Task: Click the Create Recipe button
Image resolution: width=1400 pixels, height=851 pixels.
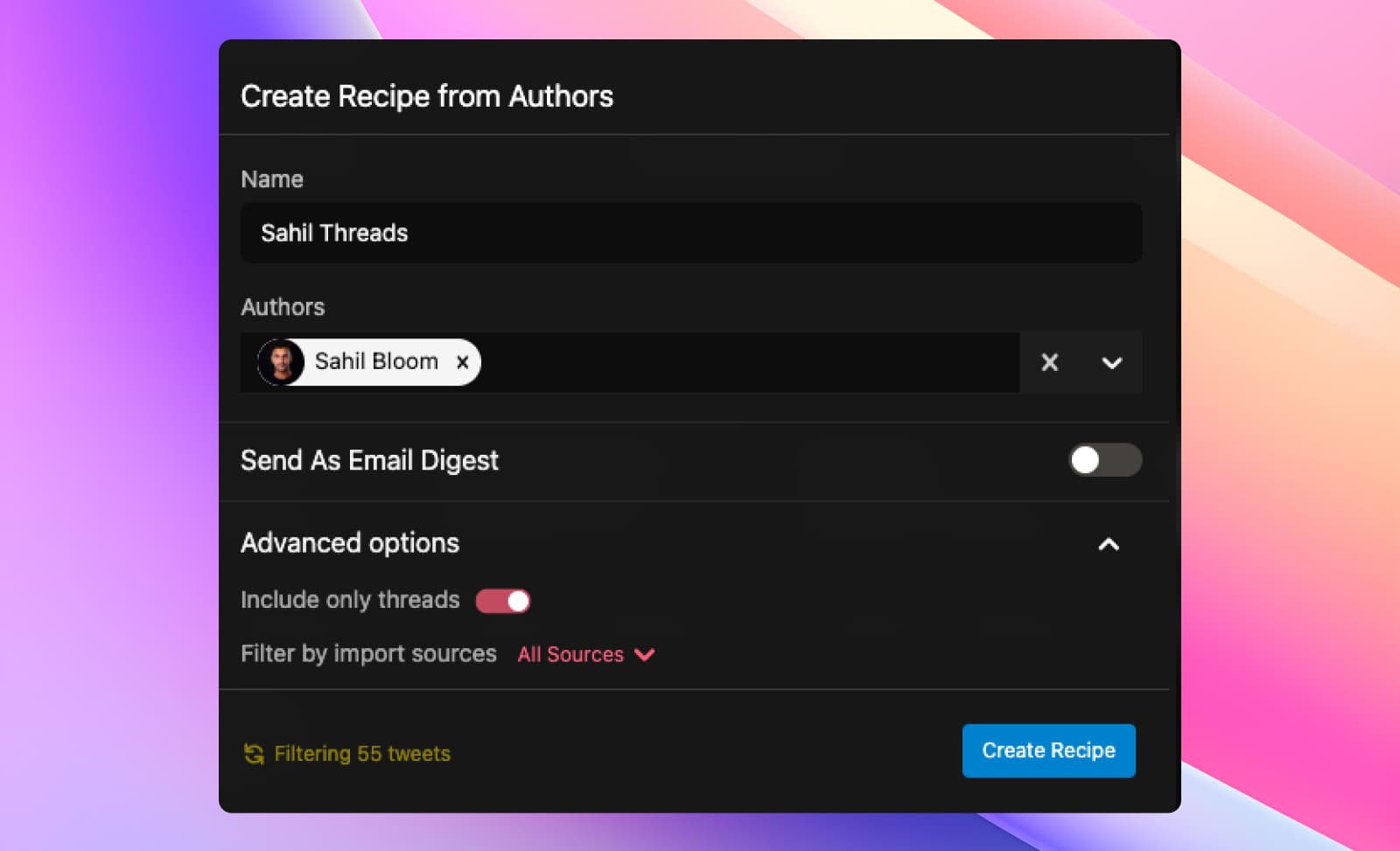Action: click(x=1048, y=750)
